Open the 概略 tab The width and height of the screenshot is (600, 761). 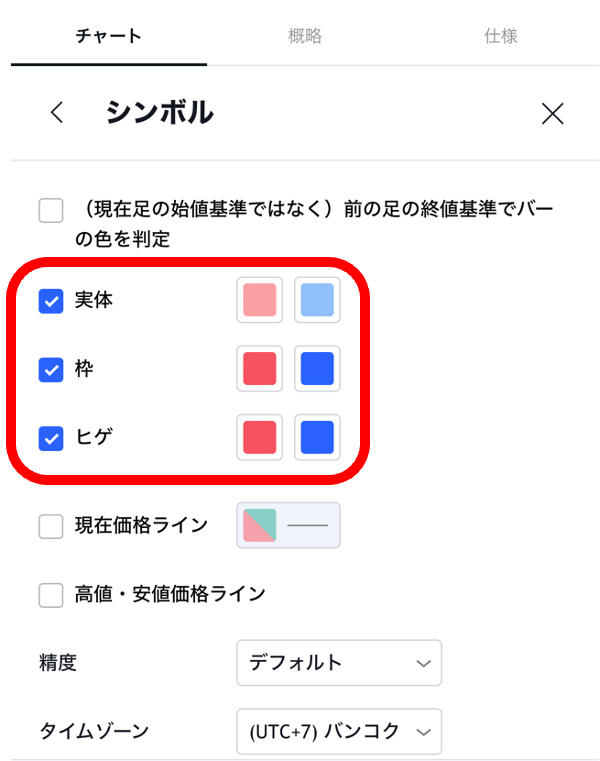(305, 36)
